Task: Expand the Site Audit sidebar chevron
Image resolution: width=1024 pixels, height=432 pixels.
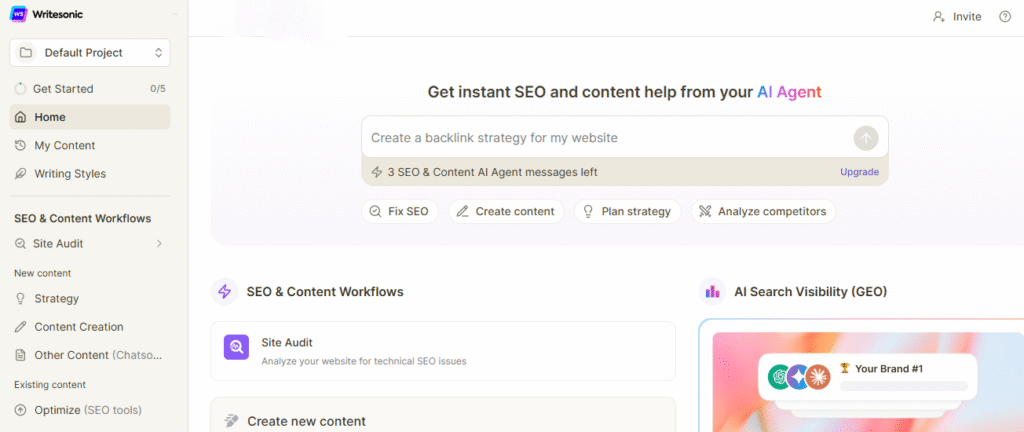Action: 159,244
